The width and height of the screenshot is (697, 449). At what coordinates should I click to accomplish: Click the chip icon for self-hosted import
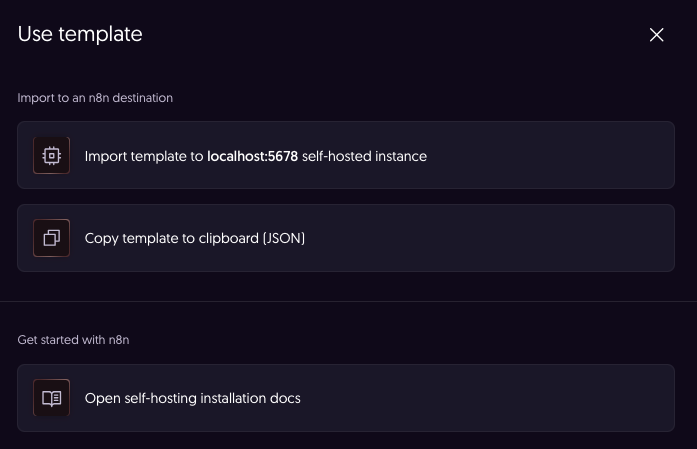point(52,155)
